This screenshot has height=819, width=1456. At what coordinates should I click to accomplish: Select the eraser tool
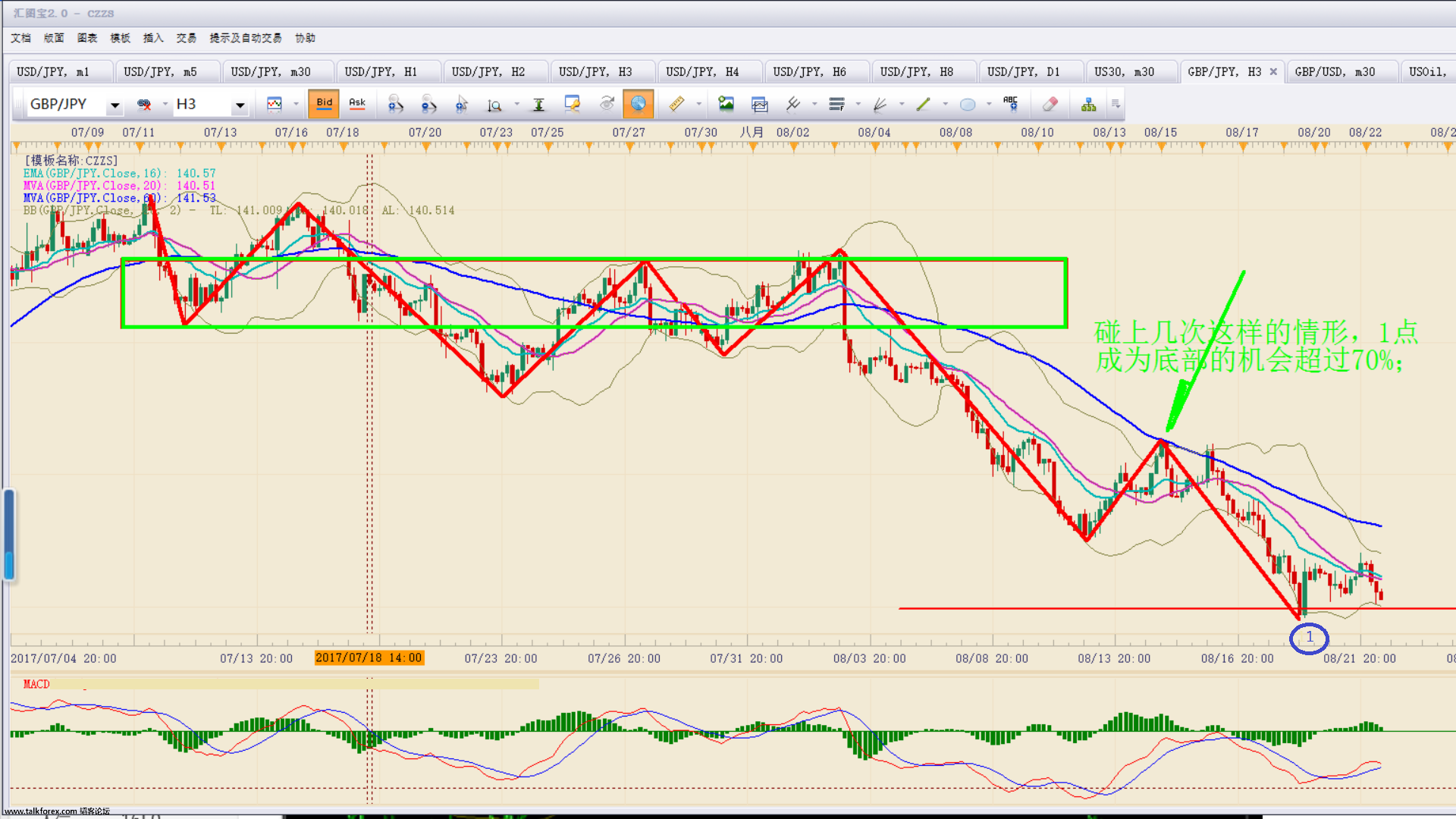(x=1050, y=105)
